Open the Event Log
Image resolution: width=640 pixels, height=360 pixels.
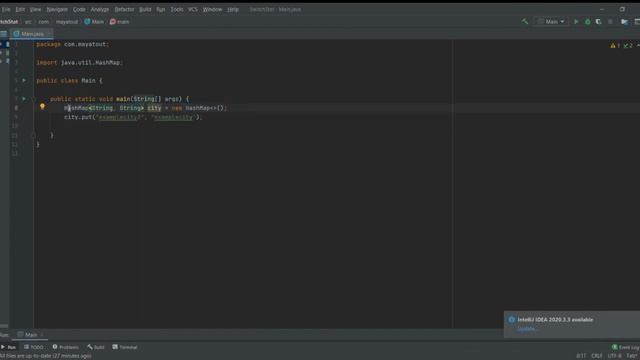point(625,347)
